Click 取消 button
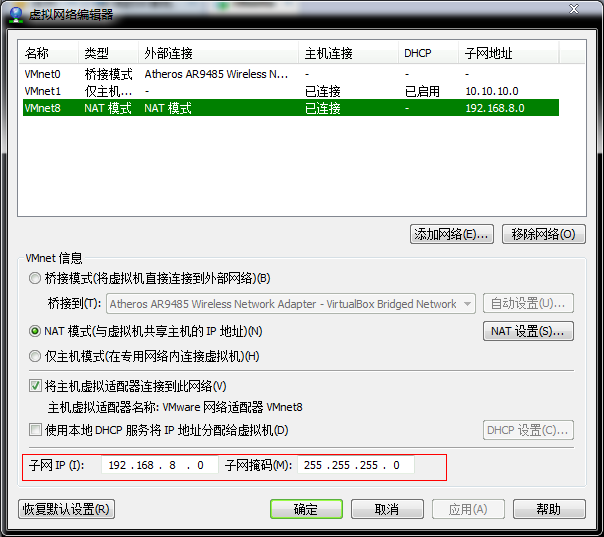Screen dimensions: 604x537 pyautogui.click(x=387, y=509)
